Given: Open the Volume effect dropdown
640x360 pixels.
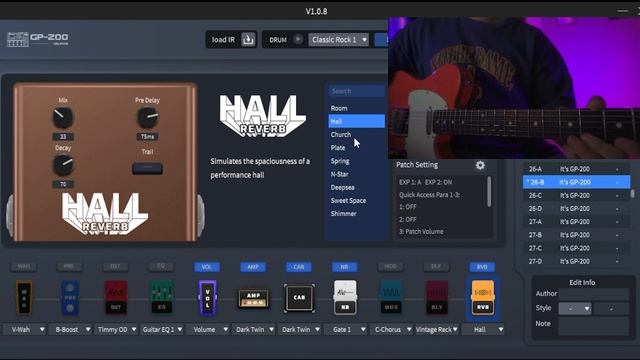Looking at the screenshot, I should tap(208, 329).
